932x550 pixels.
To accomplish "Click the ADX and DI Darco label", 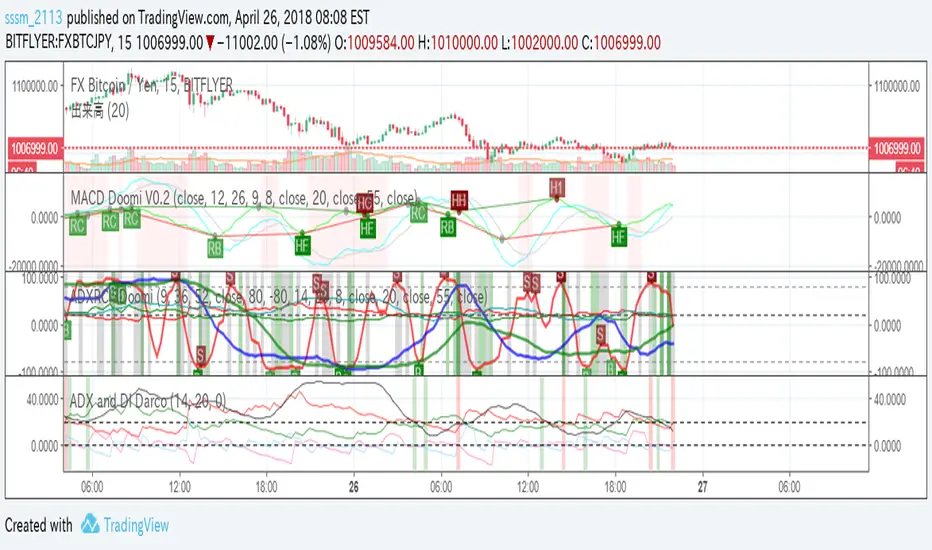I will (x=147, y=401).
